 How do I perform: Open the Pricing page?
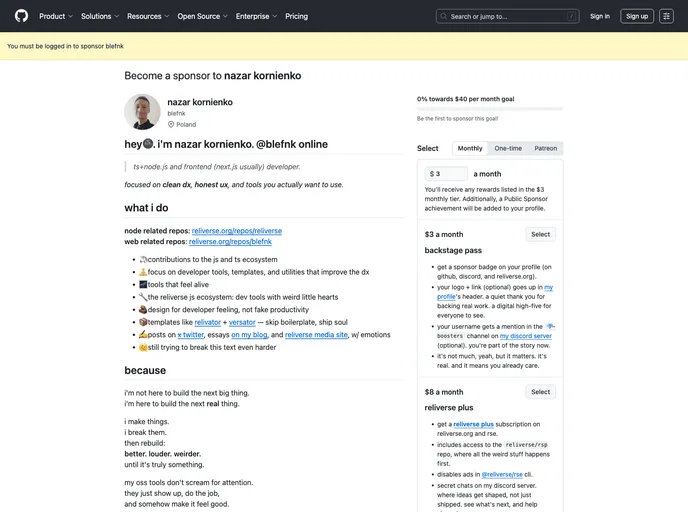coord(296,16)
